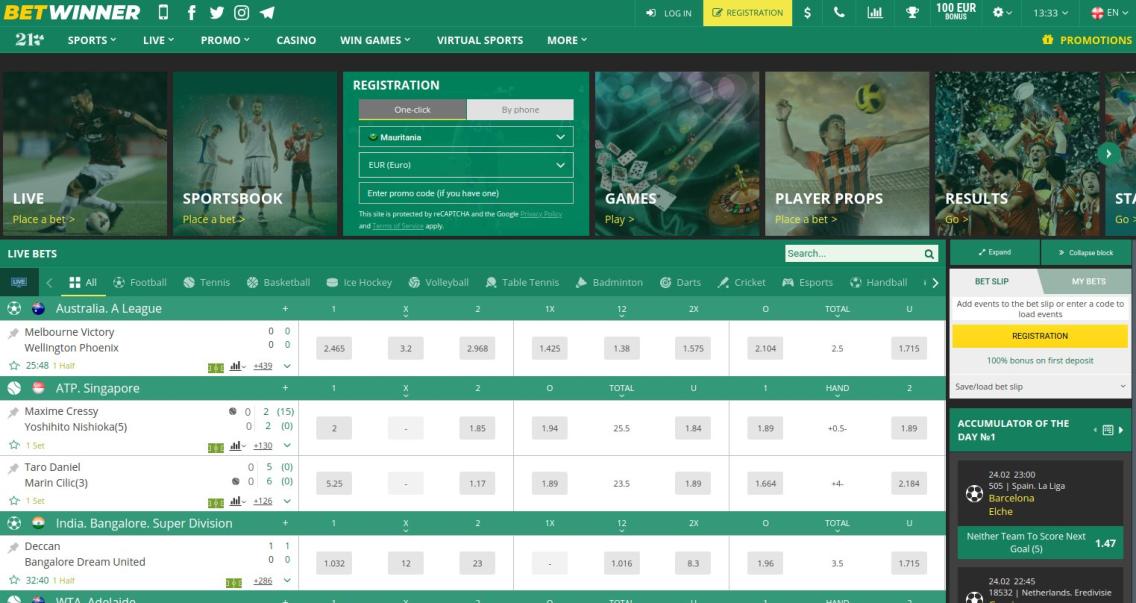1136x603 pixels.
Task: Open the trophy results icon
Action: [912, 12]
